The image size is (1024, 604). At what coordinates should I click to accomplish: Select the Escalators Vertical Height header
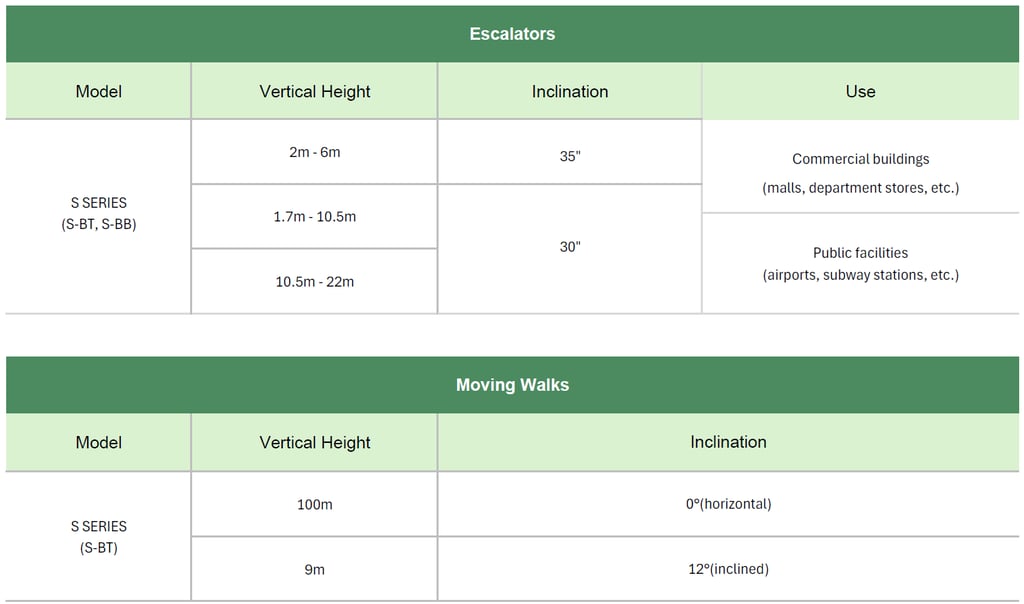314,91
